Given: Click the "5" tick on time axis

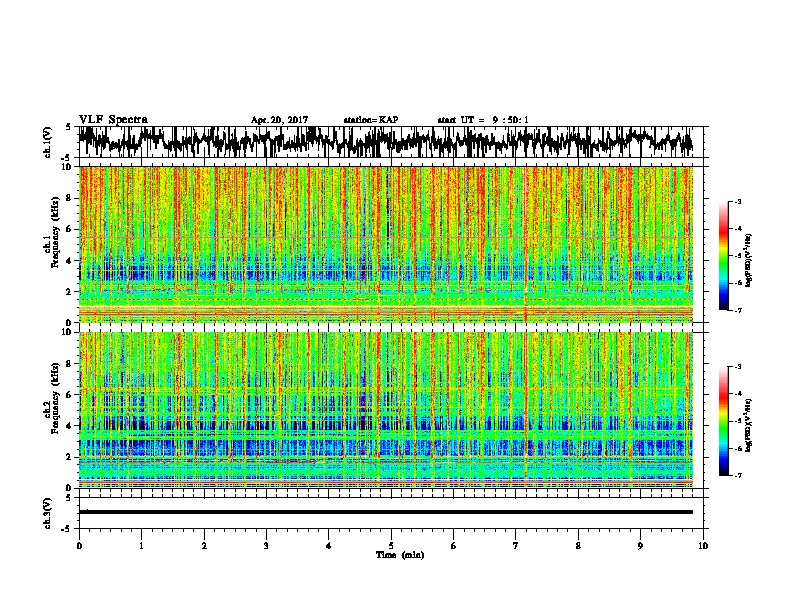Looking at the screenshot, I should click(391, 546).
